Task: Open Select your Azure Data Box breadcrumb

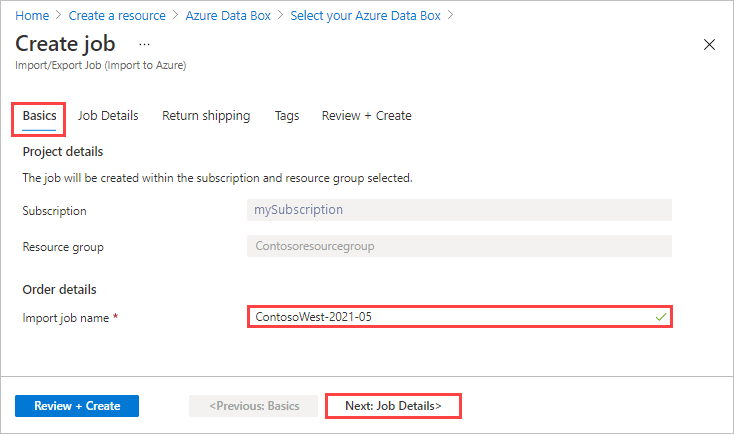Action: [367, 16]
